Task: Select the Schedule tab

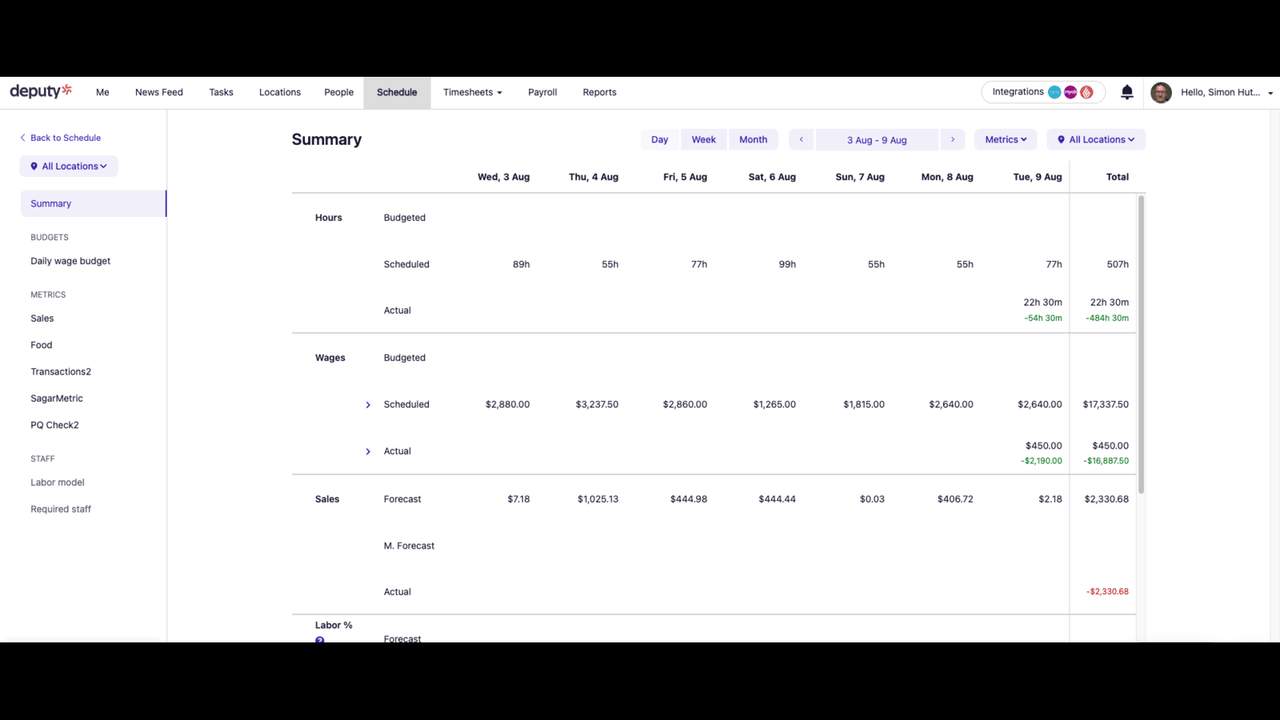Action: click(x=397, y=92)
